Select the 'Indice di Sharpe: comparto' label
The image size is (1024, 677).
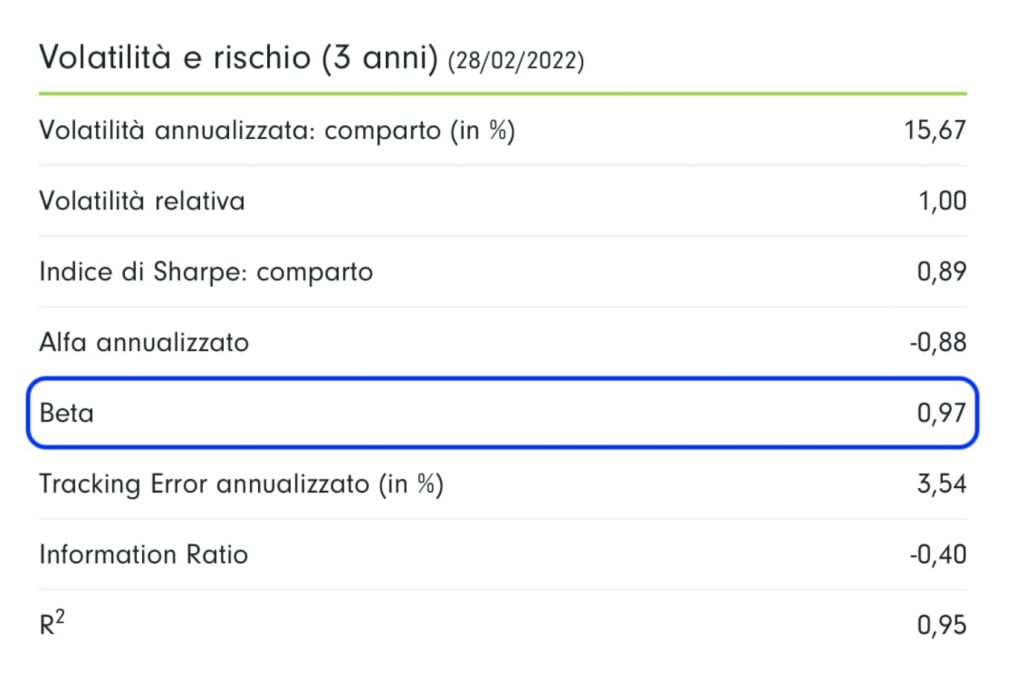click(205, 271)
